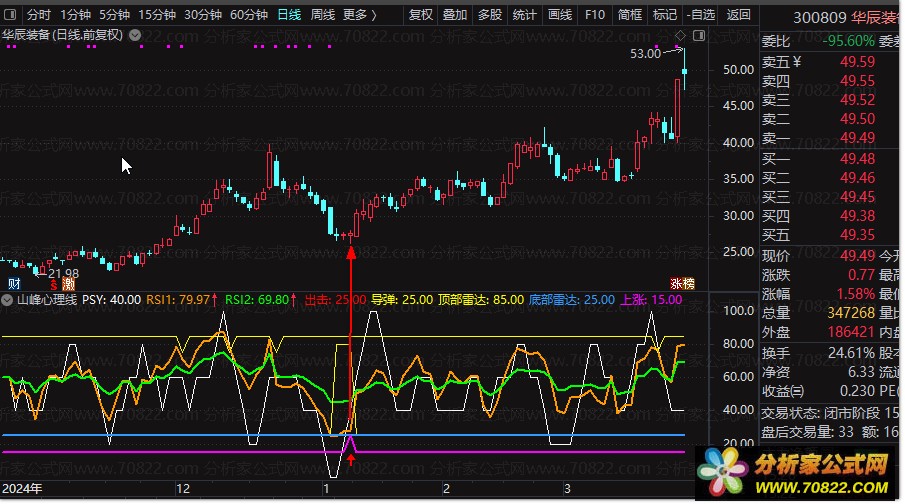Viewport: 905px width, 504px height.
Task: Select the 1分钟 period
Action: click(x=76, y=14)
